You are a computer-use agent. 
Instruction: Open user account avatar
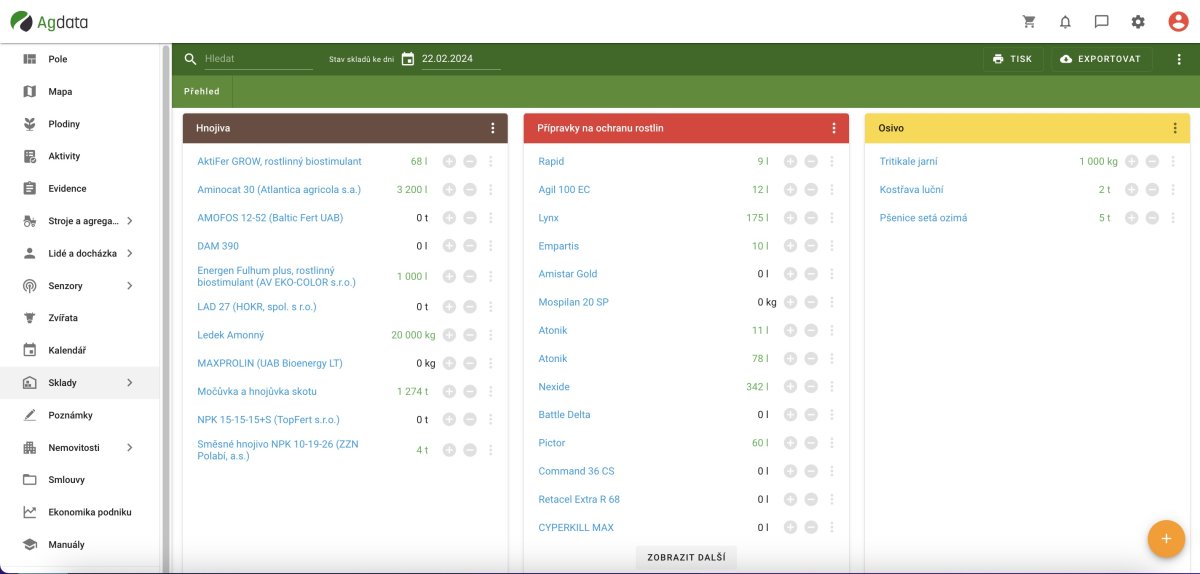[x=1178, y=22]
